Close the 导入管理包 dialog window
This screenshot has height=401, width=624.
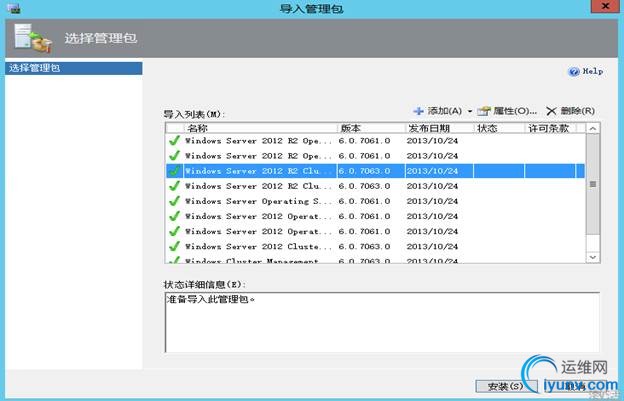[x=605, y=6]
